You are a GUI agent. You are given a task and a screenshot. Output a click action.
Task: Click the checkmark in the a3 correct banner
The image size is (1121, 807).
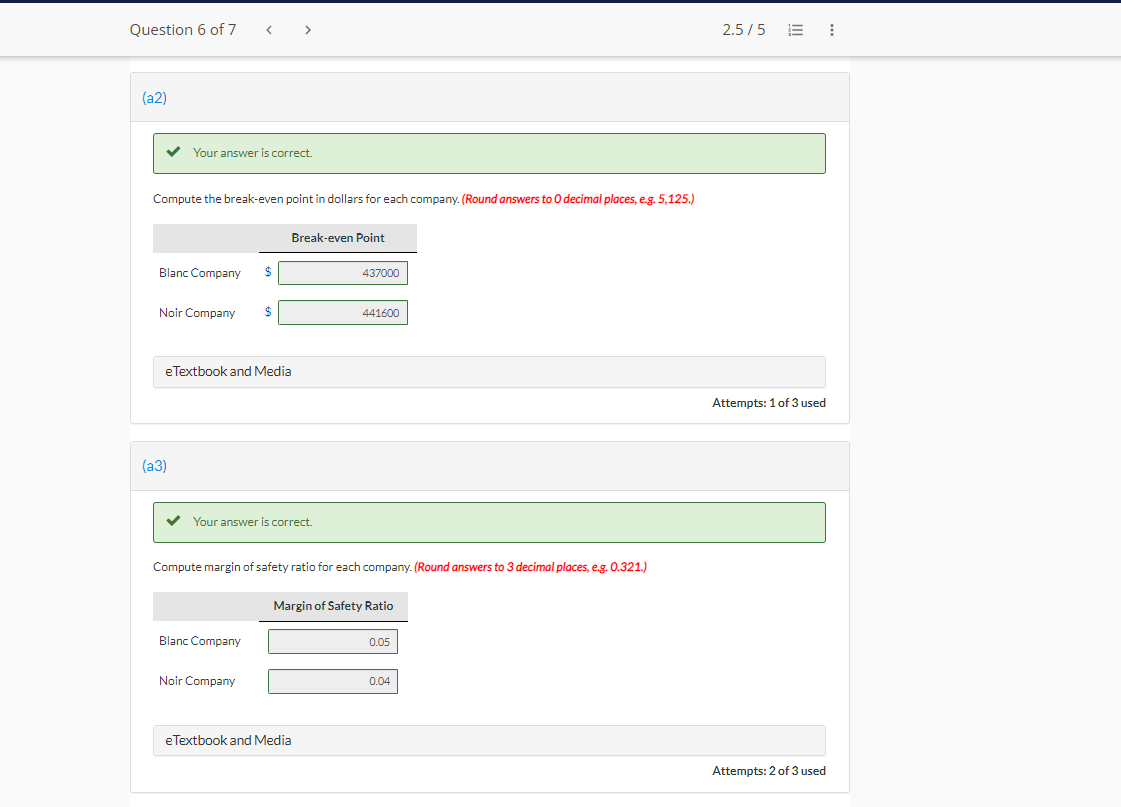tap(173, 520)
